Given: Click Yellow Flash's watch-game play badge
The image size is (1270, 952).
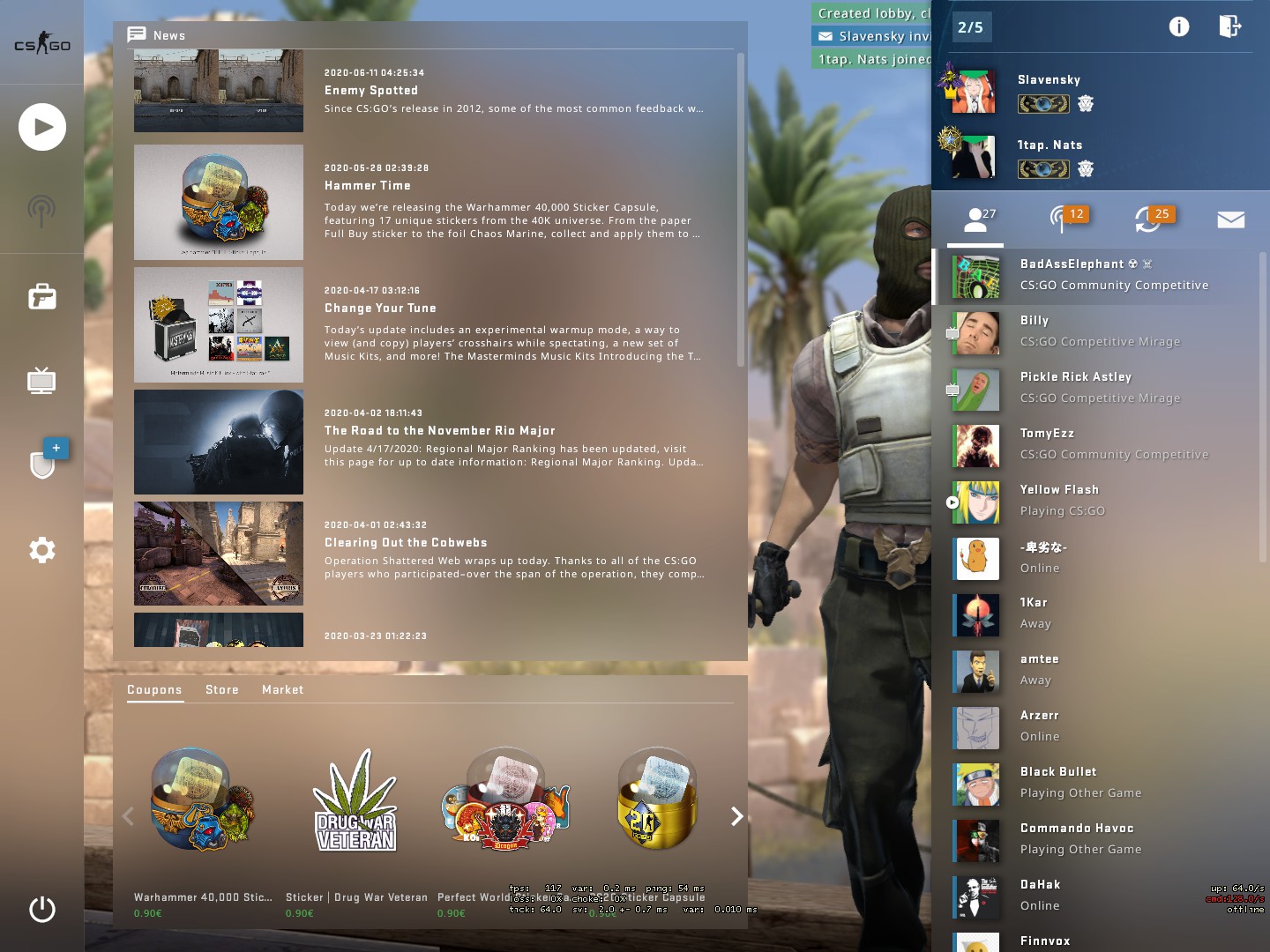Looking at the screenshot, I should (x=952, y=502).
